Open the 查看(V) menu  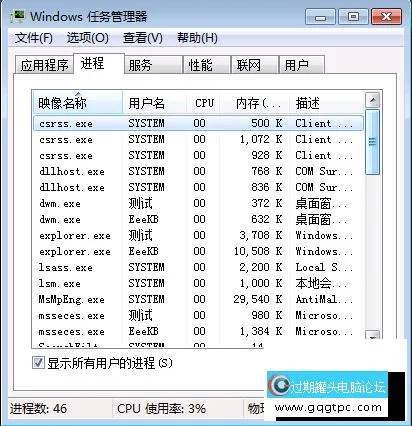coord(143,38)
